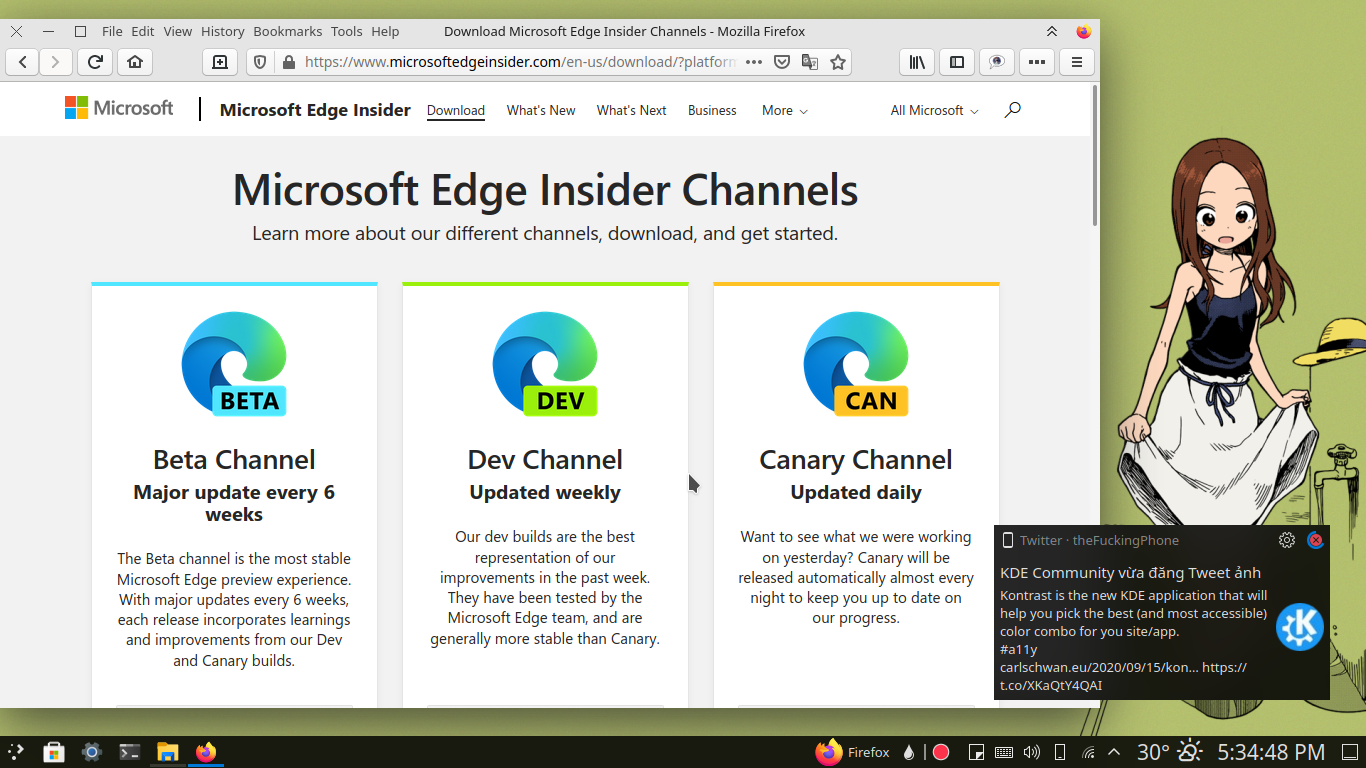1366x768 pixels.
Task: Open the network connections tray icon
Action: [x=1088, y=752]
